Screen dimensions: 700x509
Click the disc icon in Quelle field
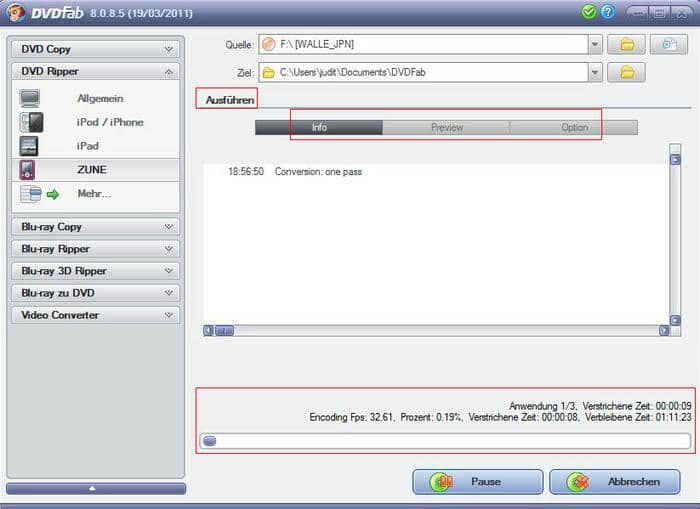[268, 44]
